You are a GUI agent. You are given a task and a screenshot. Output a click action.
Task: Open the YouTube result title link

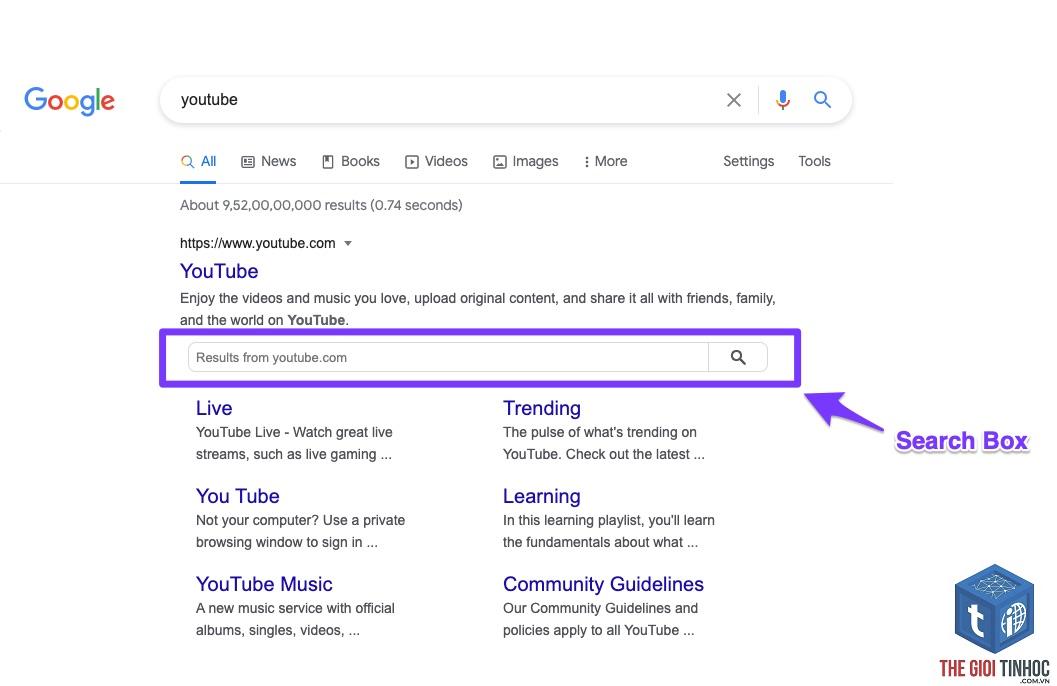click(219, 271)
